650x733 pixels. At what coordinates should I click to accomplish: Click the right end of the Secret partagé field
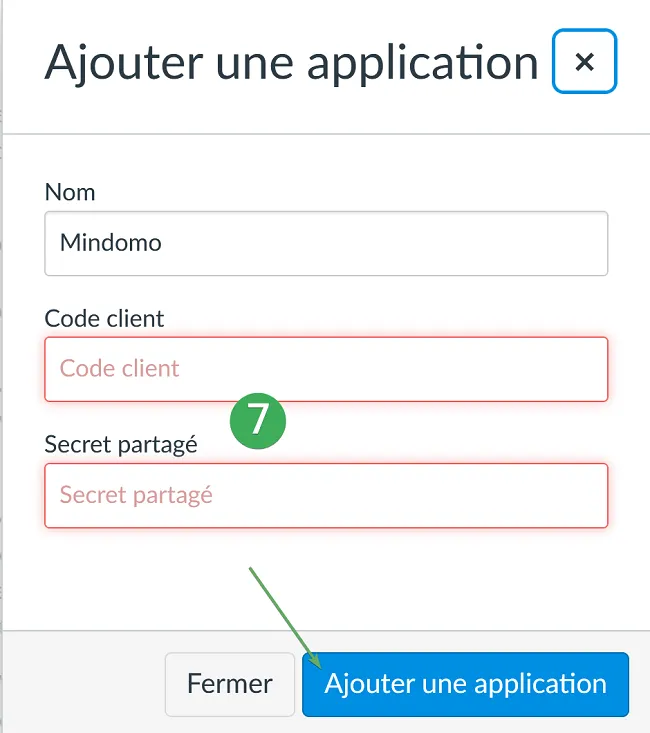[538, 496]
